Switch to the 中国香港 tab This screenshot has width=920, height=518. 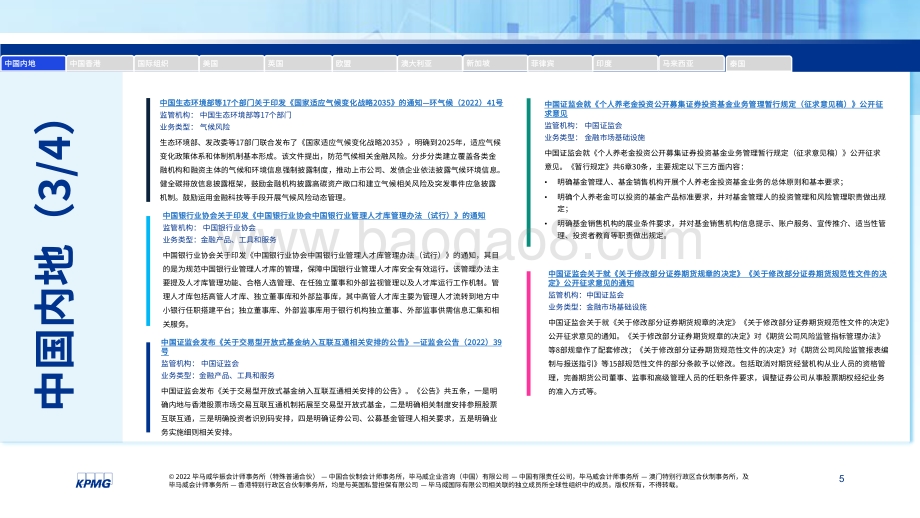[x=100, y=63]
